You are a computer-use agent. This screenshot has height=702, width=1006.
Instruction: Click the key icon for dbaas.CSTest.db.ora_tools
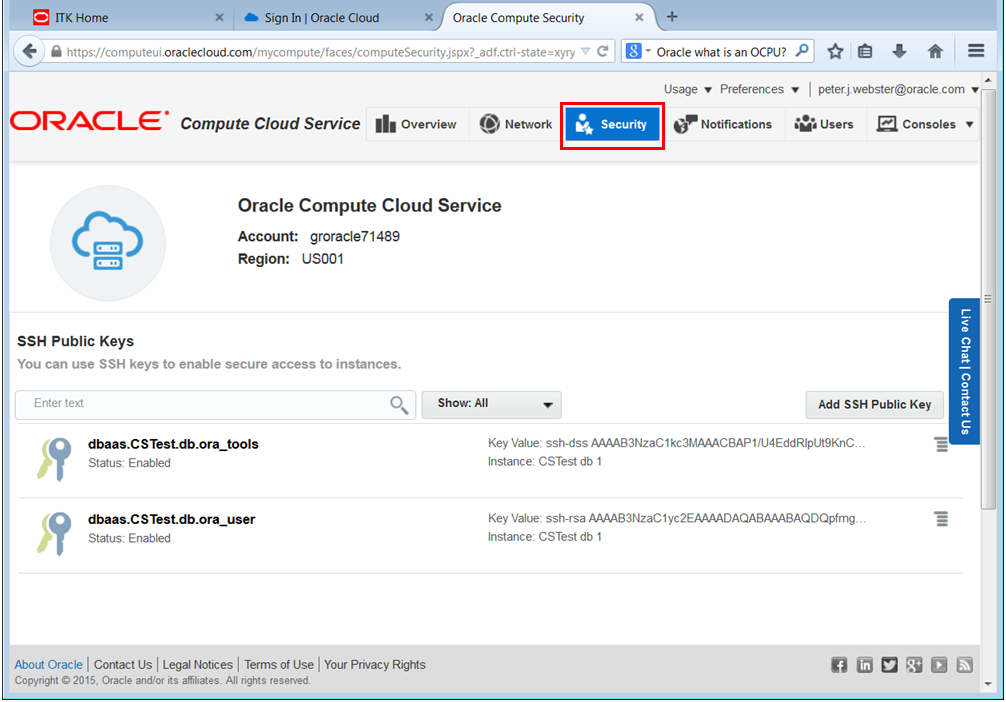click(54, 458)
